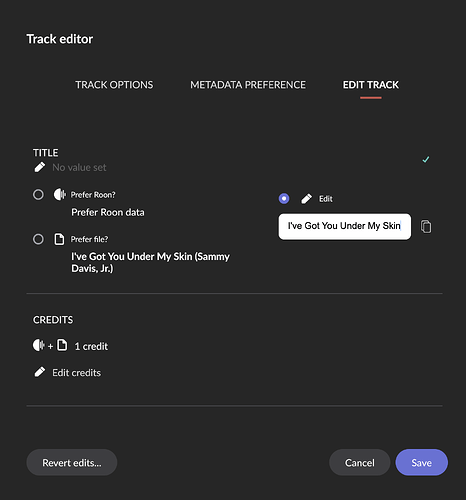Click the pencil icon next to Edit label
This screenshot has height=500, width=466.
click(306, 199)
